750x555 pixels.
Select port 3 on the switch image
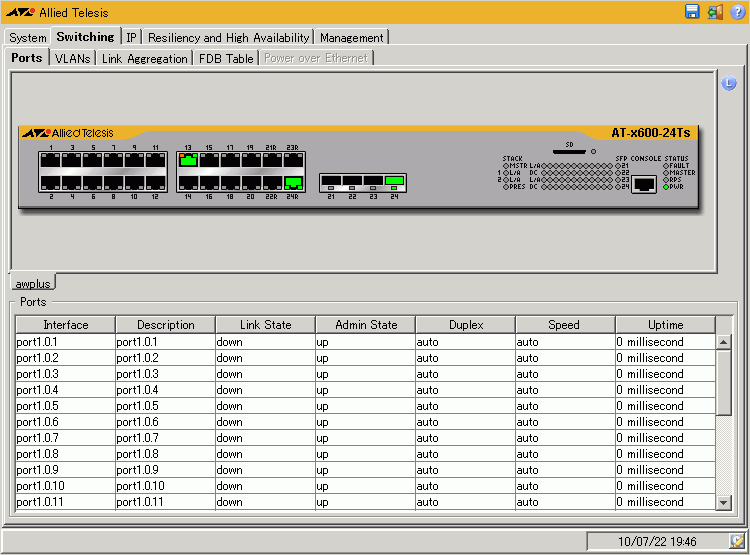[71, 160]
